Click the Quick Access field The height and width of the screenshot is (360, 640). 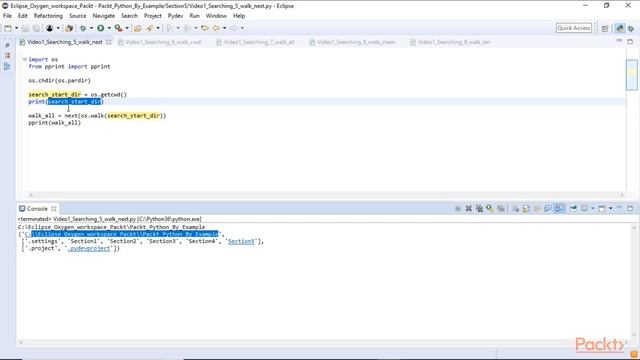pos(573,28)
